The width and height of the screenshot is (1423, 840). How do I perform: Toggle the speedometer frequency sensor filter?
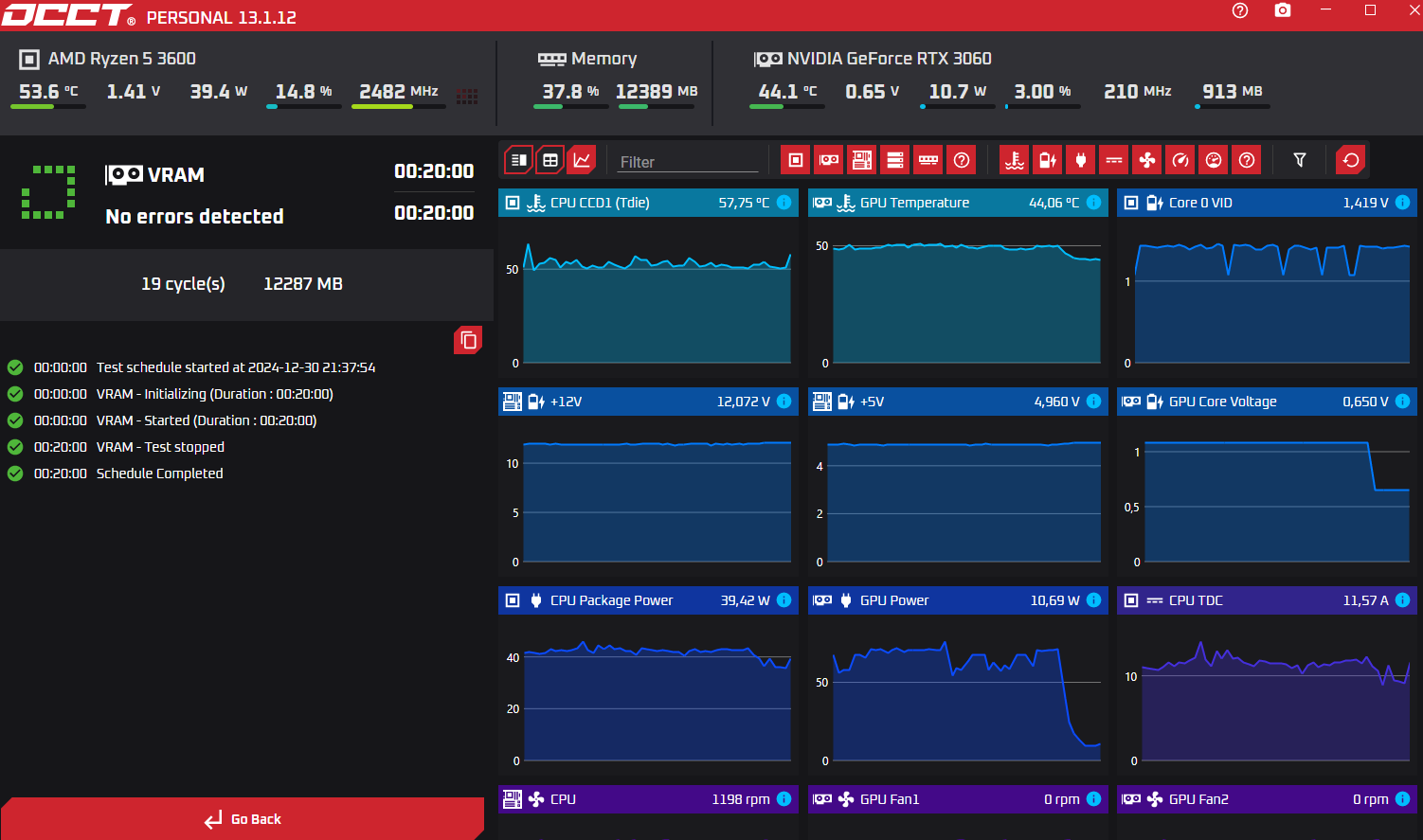[1180, 160]
